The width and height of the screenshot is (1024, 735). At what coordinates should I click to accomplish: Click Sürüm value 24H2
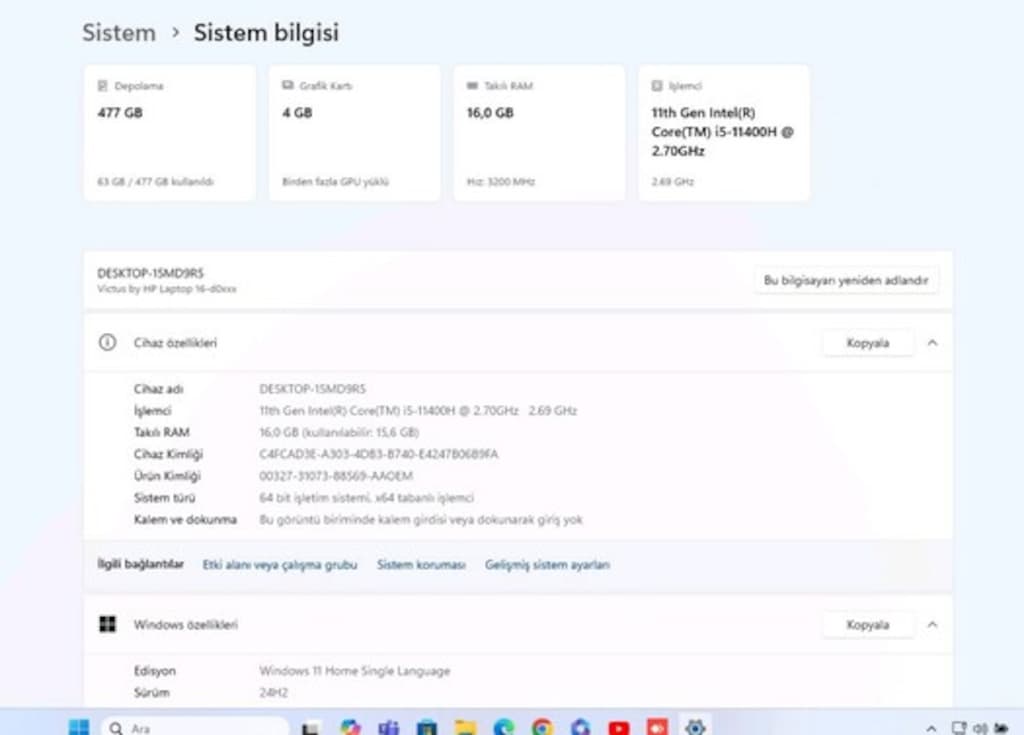(273, 693)
